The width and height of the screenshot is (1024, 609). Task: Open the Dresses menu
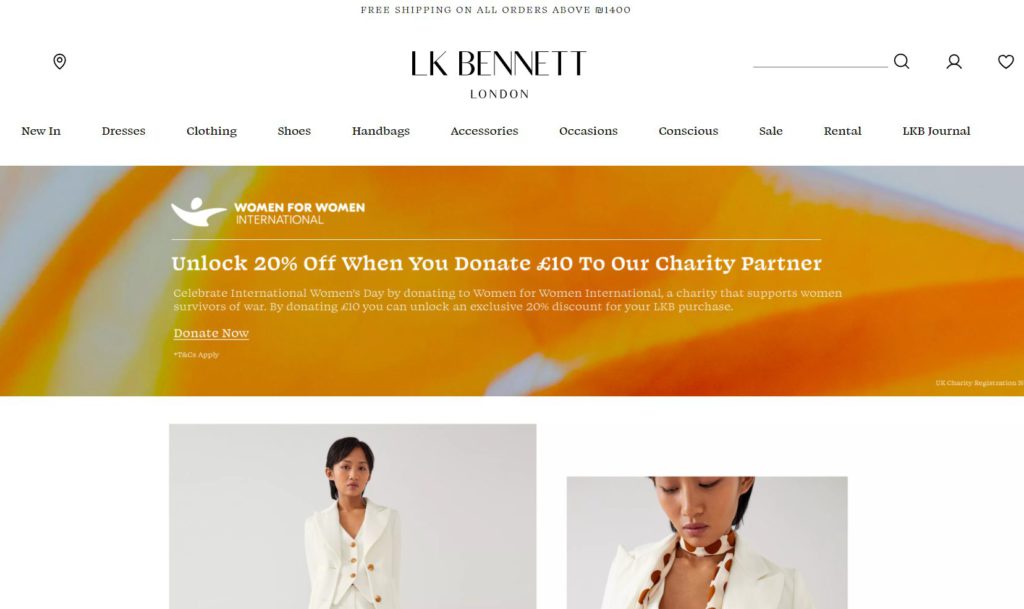(x=123, y=131)
